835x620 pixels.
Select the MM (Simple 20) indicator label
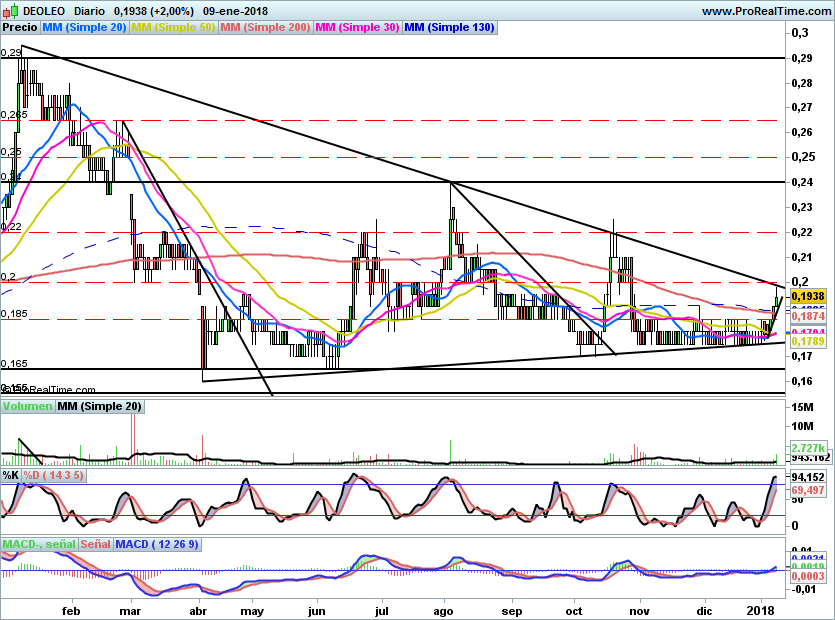[83, 27]
